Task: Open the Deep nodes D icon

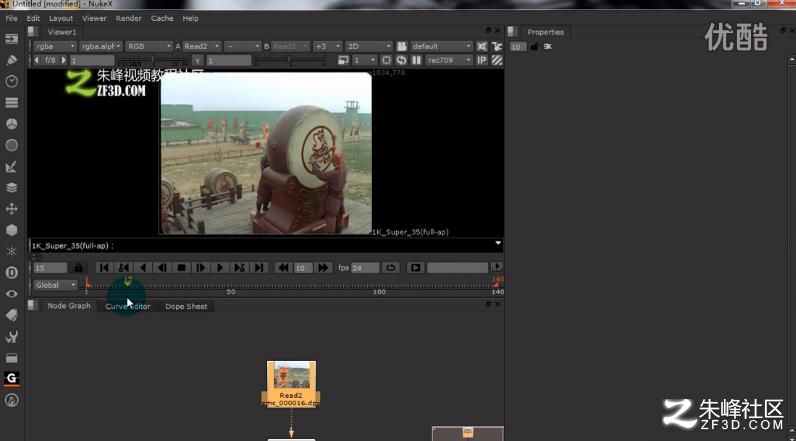Action: click(11, 273)
